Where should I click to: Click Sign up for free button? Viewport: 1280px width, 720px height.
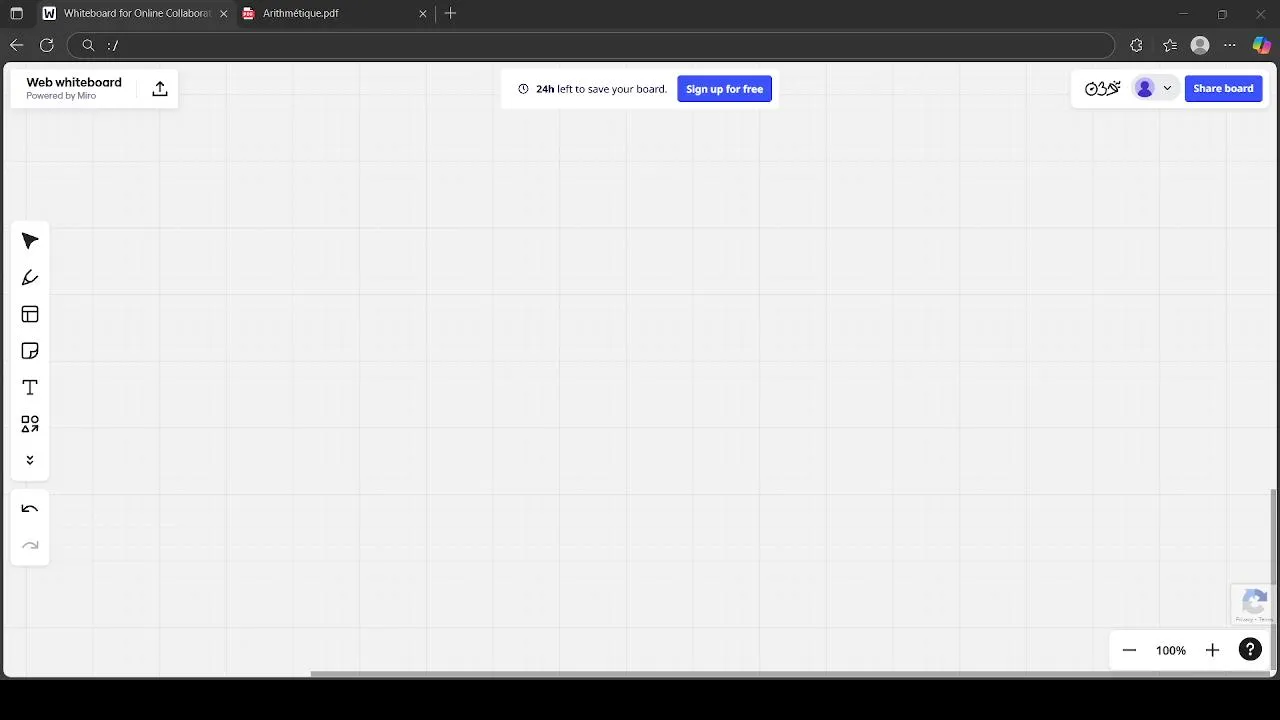click(724, 89)
